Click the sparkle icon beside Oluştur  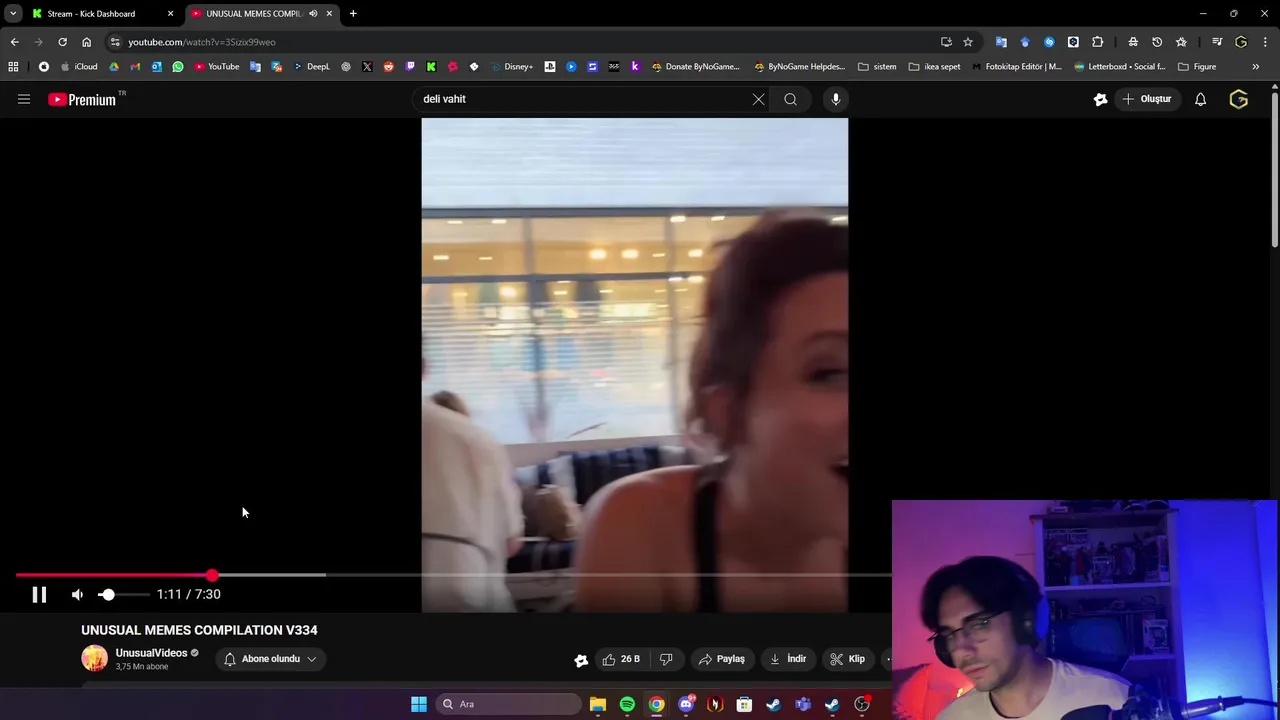1100,99
